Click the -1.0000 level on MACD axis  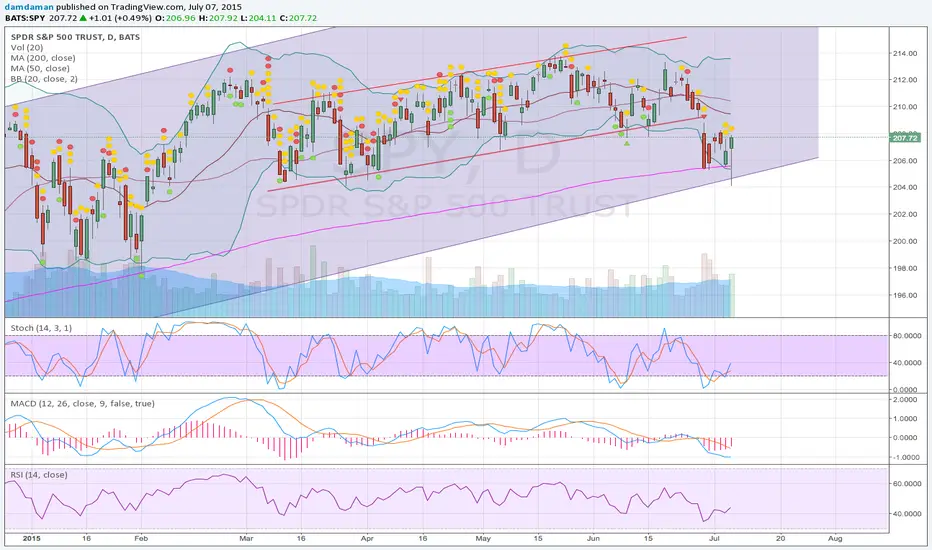tap(906, 457)
